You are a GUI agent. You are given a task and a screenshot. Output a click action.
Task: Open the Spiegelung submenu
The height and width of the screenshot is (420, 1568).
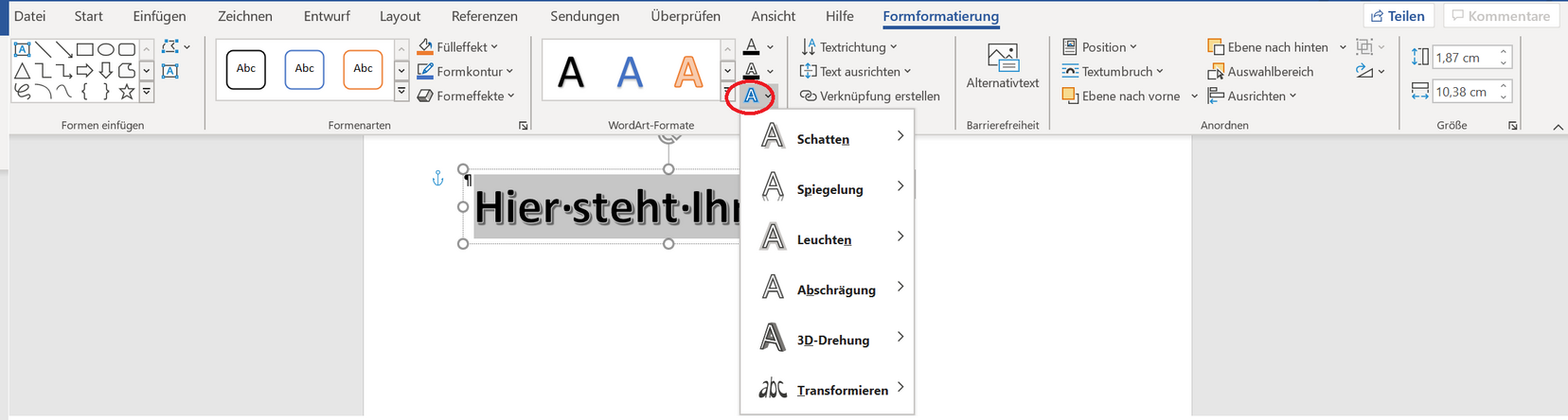pyautogui.click(x=828, y=187)
